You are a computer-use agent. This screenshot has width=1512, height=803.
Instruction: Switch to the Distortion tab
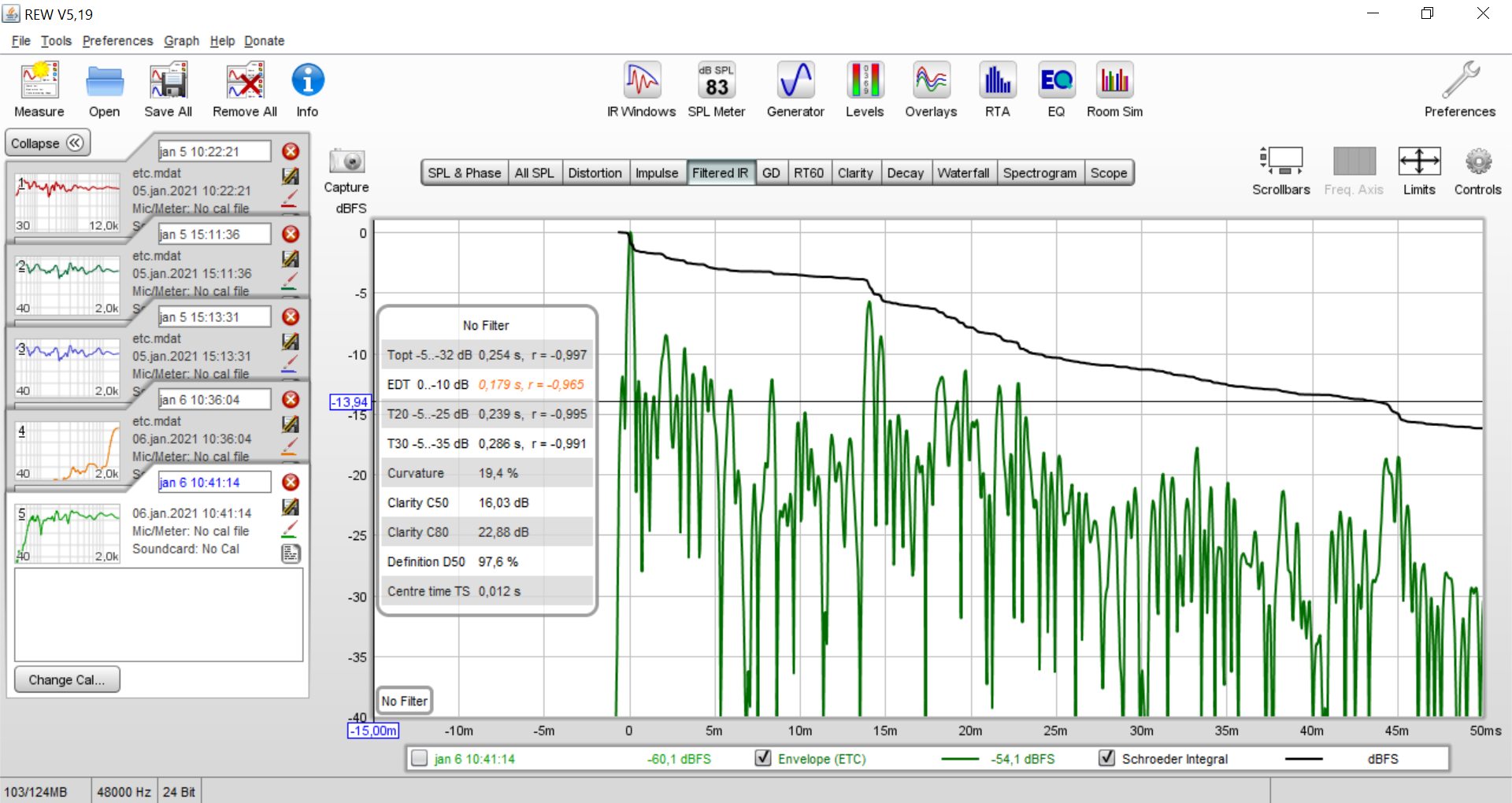tap(595, 173)
